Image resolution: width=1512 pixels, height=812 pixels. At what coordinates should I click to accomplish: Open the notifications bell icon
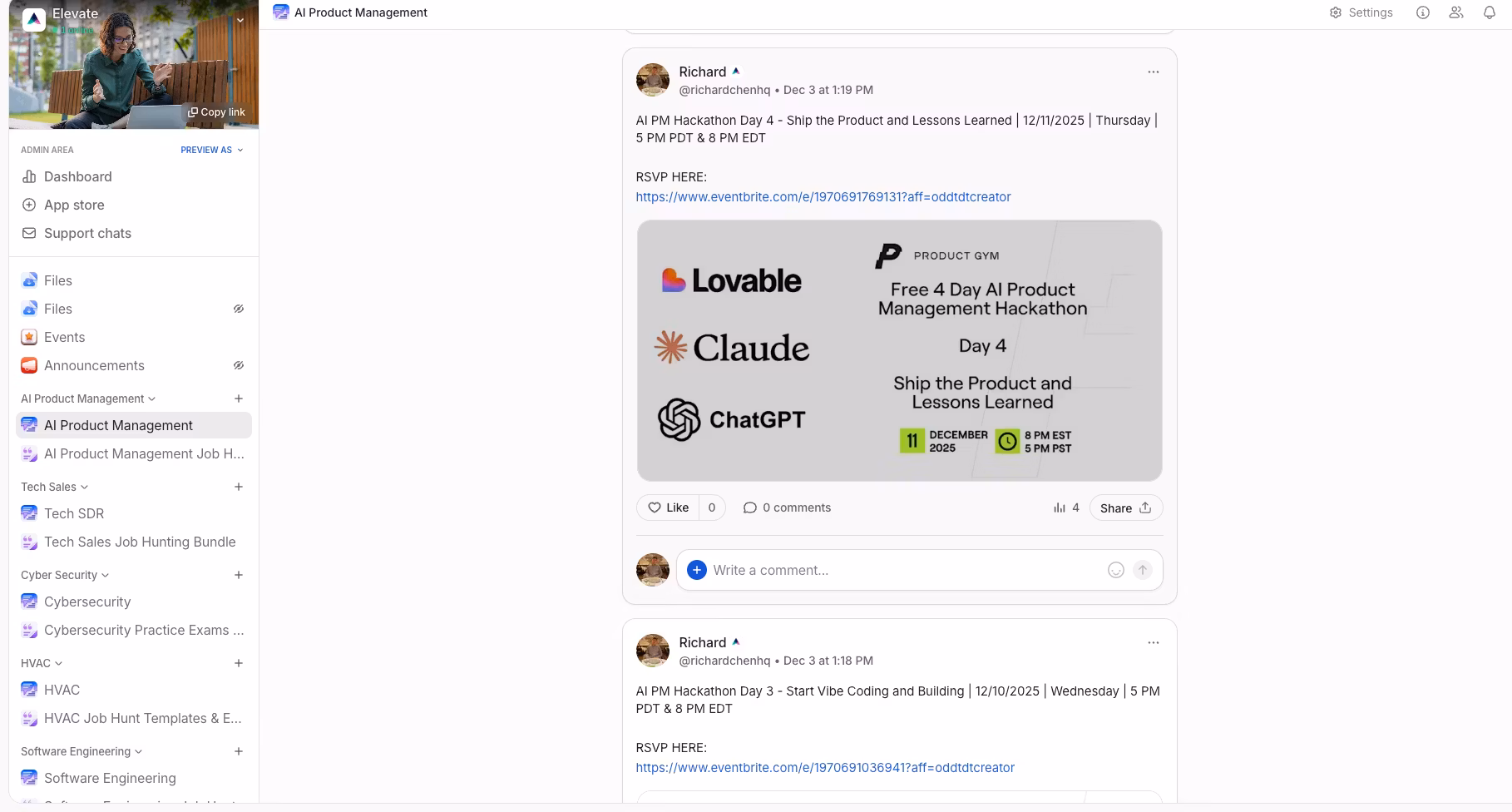coord(1489,12)
